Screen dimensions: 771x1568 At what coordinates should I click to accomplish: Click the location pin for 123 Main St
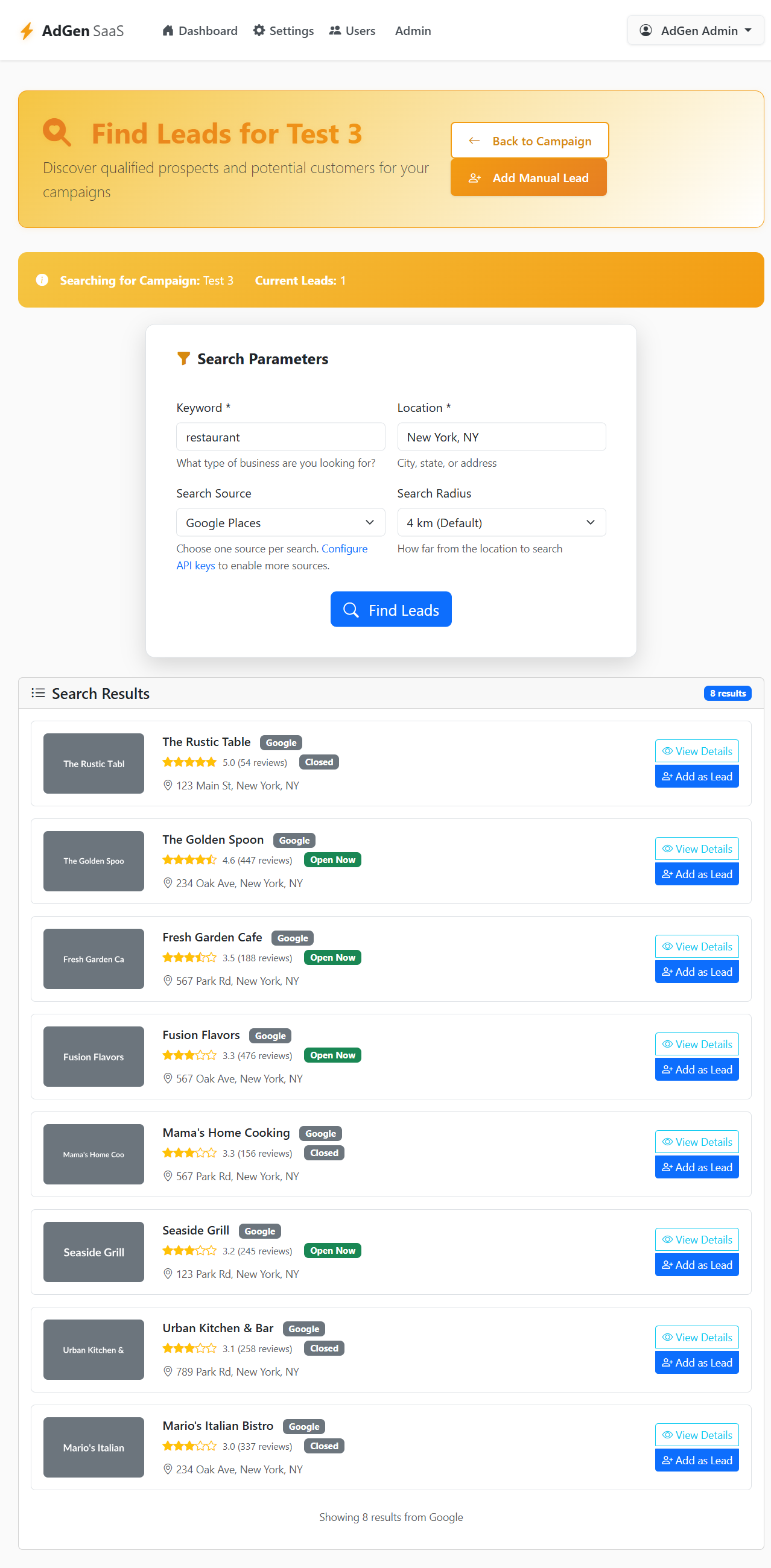[168, 785]
